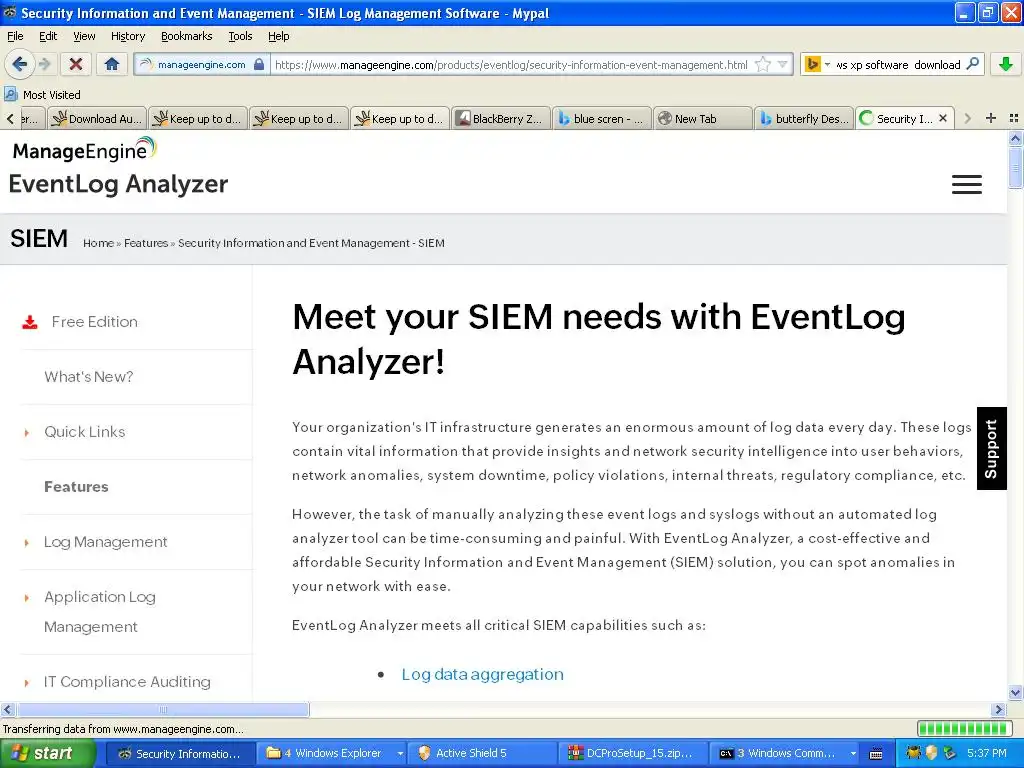Open DCProSetup_15.zip taskbar button
This screenshot has width=1024, height=768.
[634, 753]
